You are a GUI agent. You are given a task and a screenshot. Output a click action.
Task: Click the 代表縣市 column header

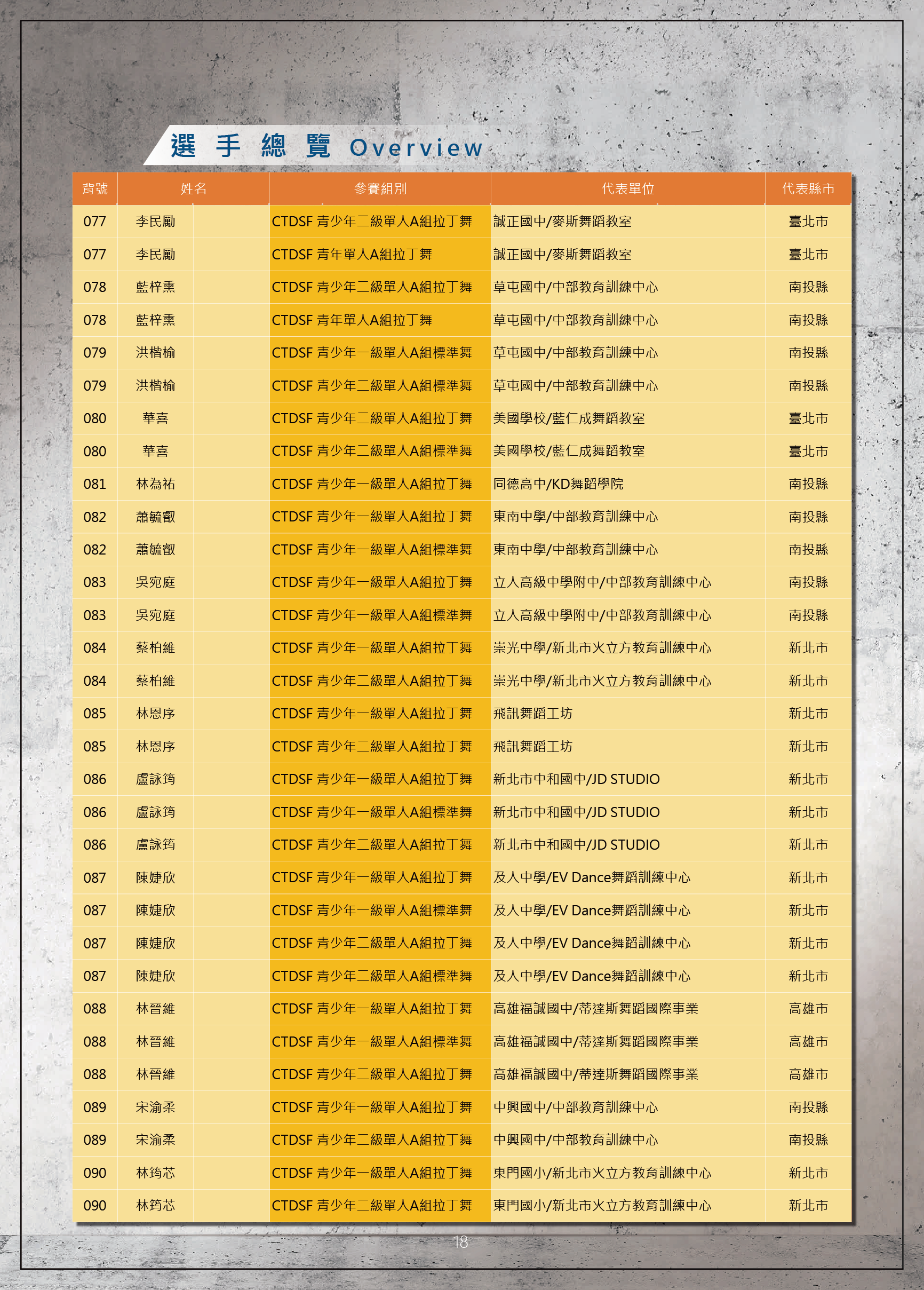click(x=808, y=189)
